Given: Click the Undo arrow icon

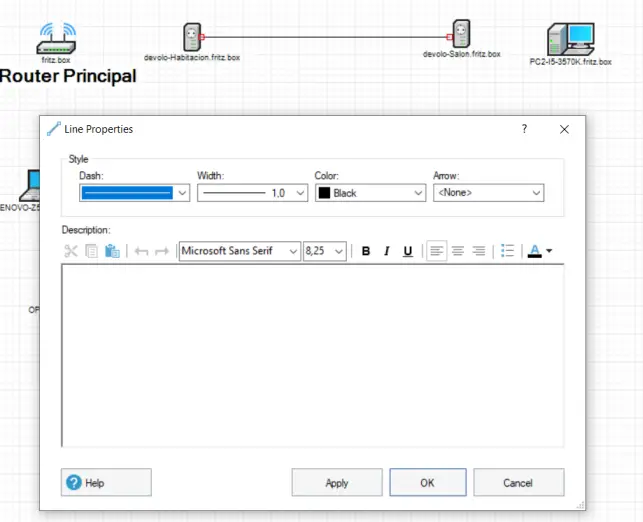Looking at the screenshot, I should pos(141,251).
